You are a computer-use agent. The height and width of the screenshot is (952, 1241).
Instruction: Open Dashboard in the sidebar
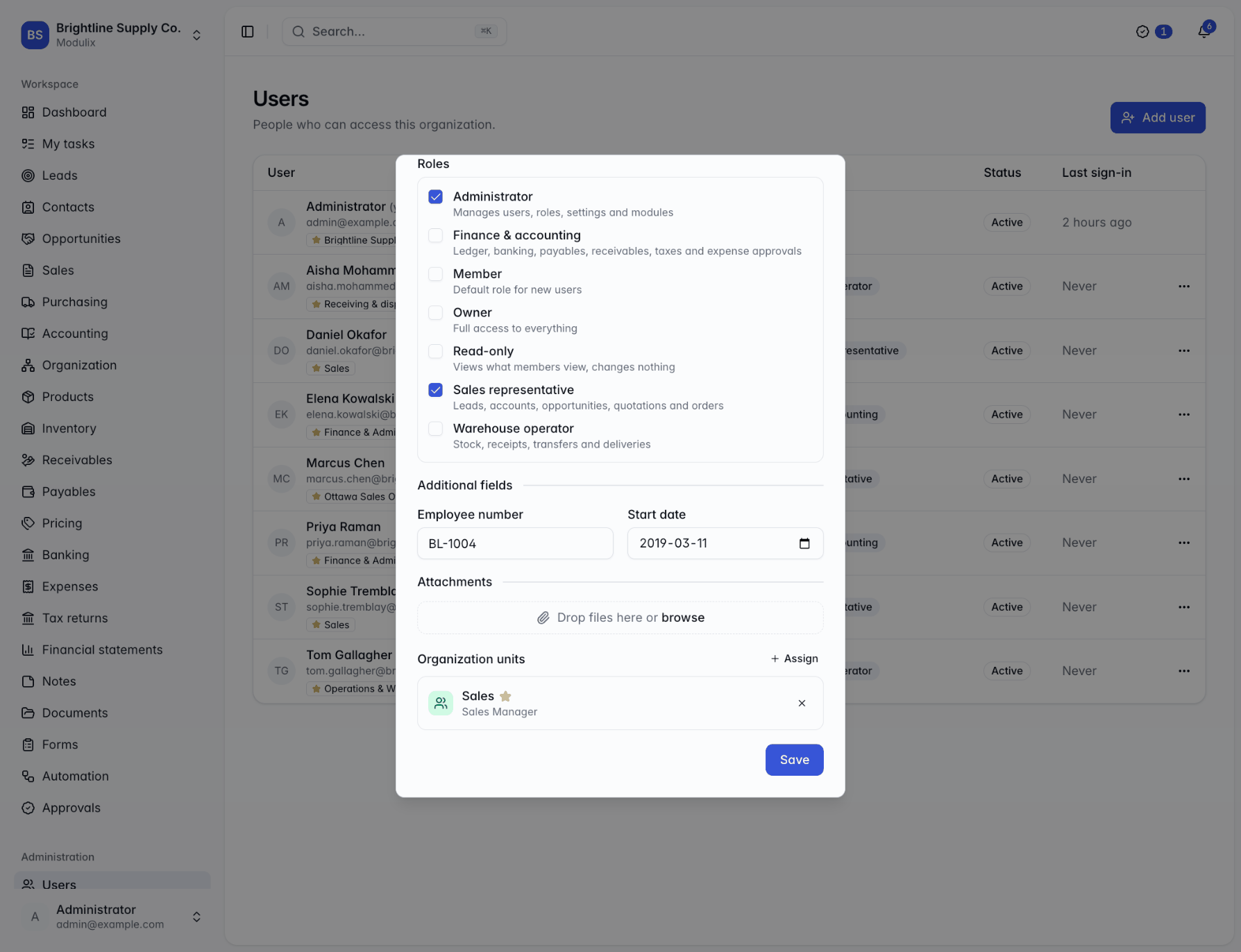(112, 112)
